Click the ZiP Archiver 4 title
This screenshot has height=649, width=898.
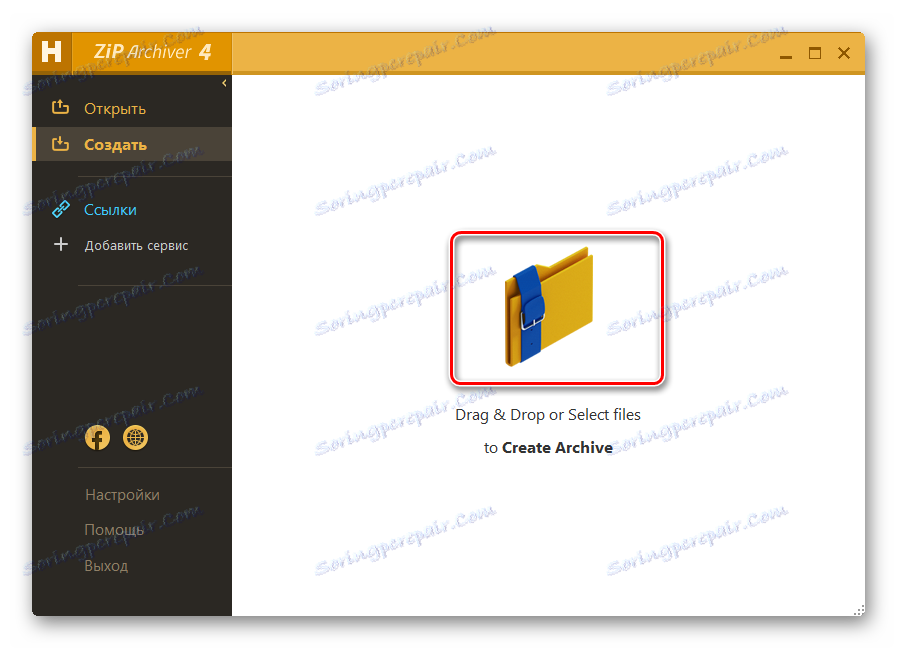pos(152,52)
